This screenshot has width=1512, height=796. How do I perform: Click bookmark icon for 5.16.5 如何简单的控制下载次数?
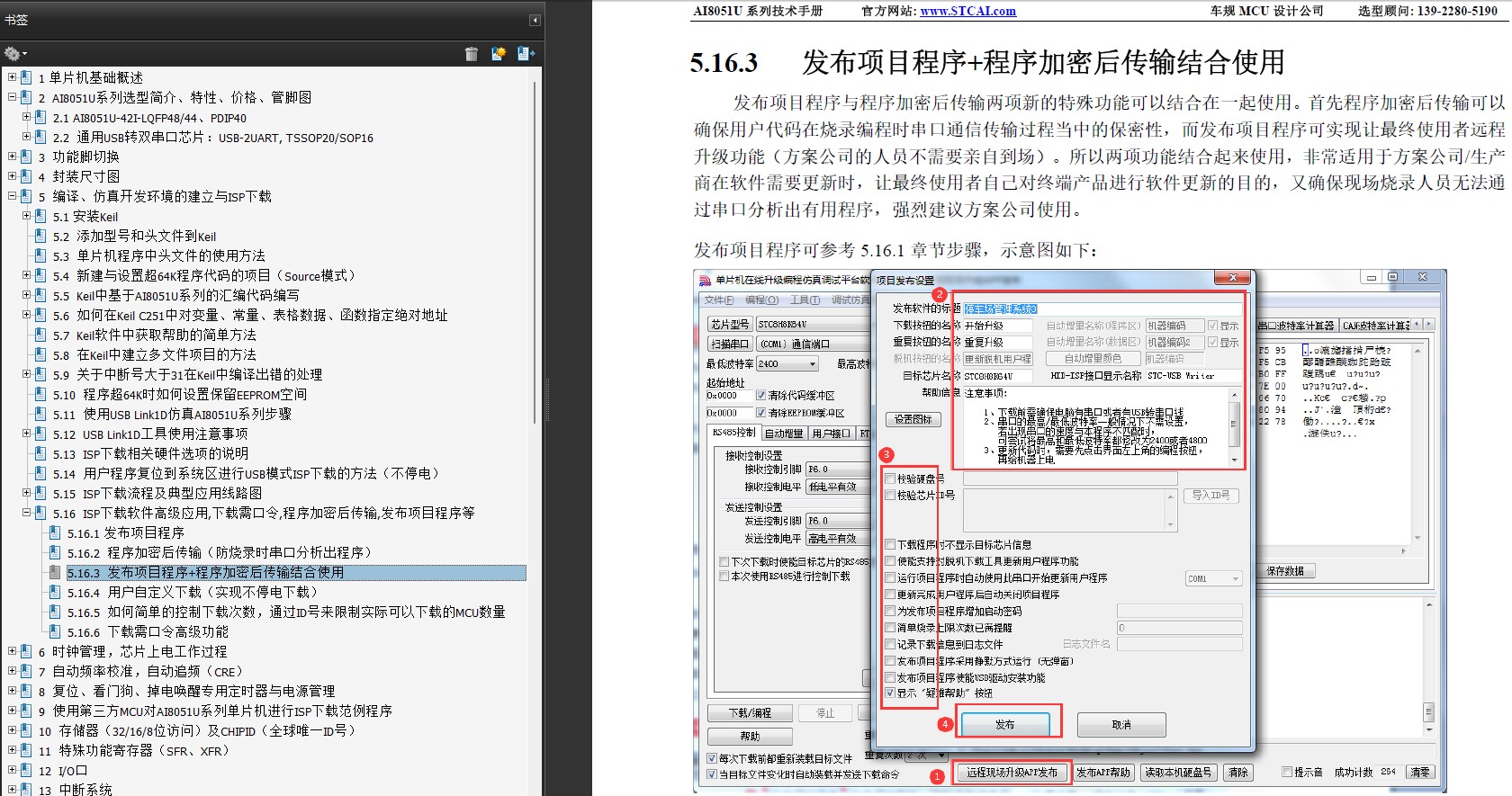[55, 612]
